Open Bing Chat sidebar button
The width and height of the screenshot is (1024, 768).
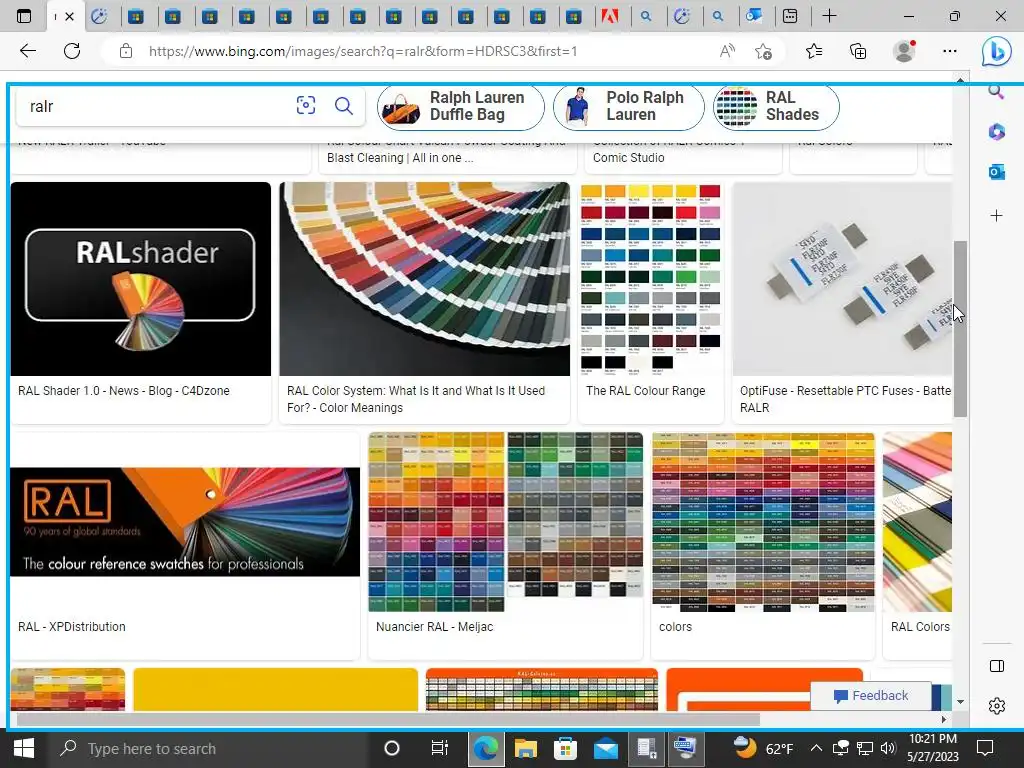[x=997, y=52]
